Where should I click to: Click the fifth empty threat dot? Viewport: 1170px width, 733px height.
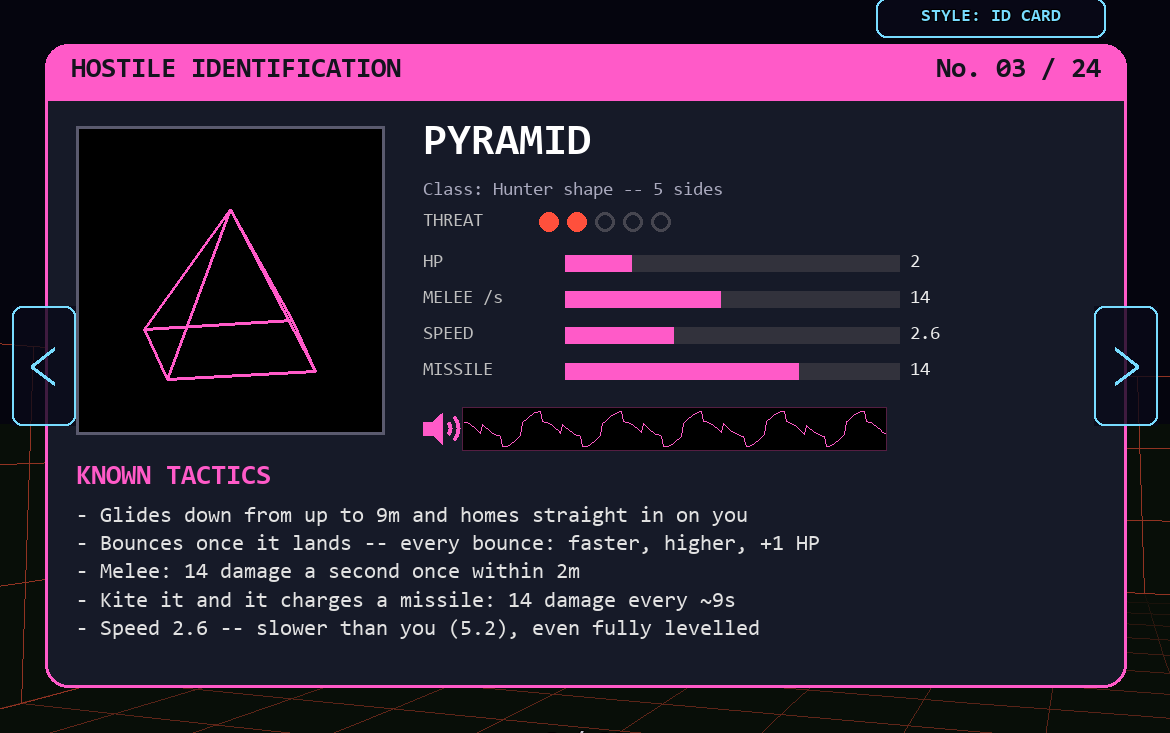[x=661, y=222]
